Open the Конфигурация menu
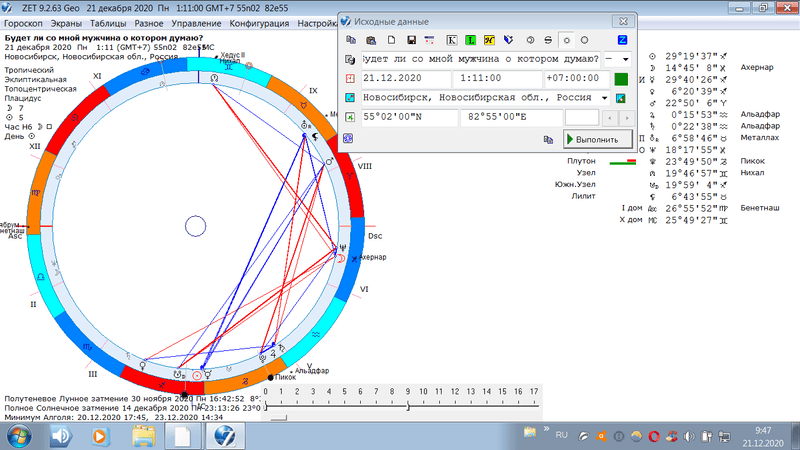This screenshot has width=800, height=450. [x=259, y=20]
